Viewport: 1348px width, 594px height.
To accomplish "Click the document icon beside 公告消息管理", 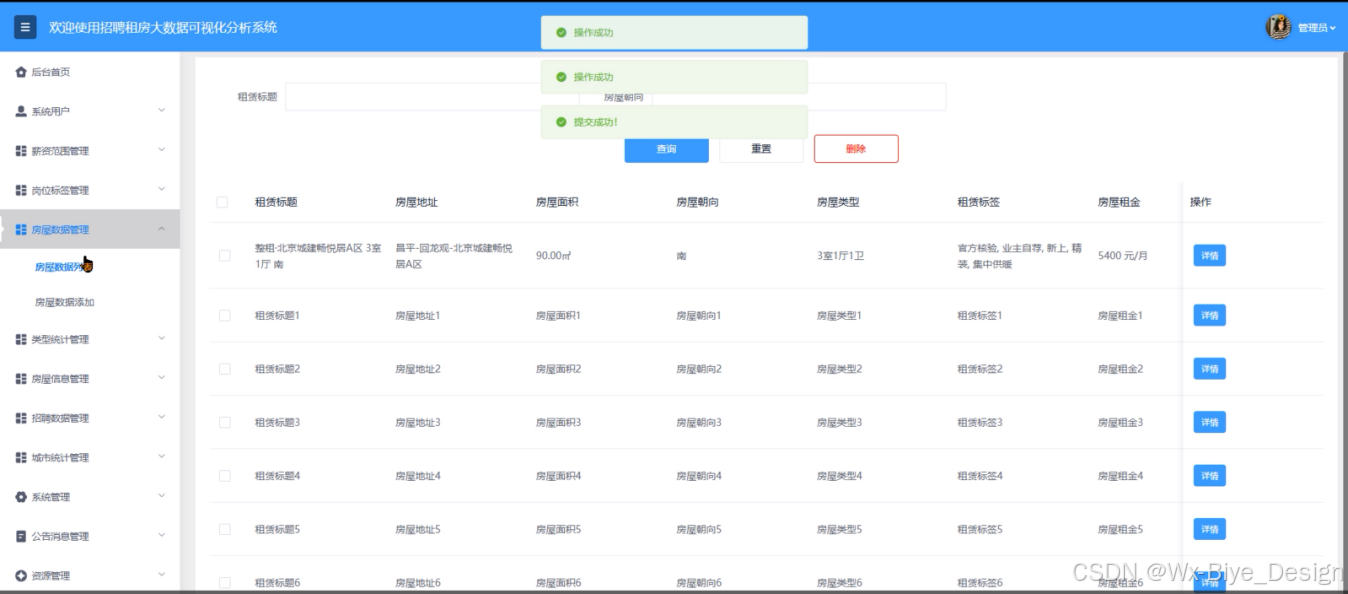I will pos(21,536).
